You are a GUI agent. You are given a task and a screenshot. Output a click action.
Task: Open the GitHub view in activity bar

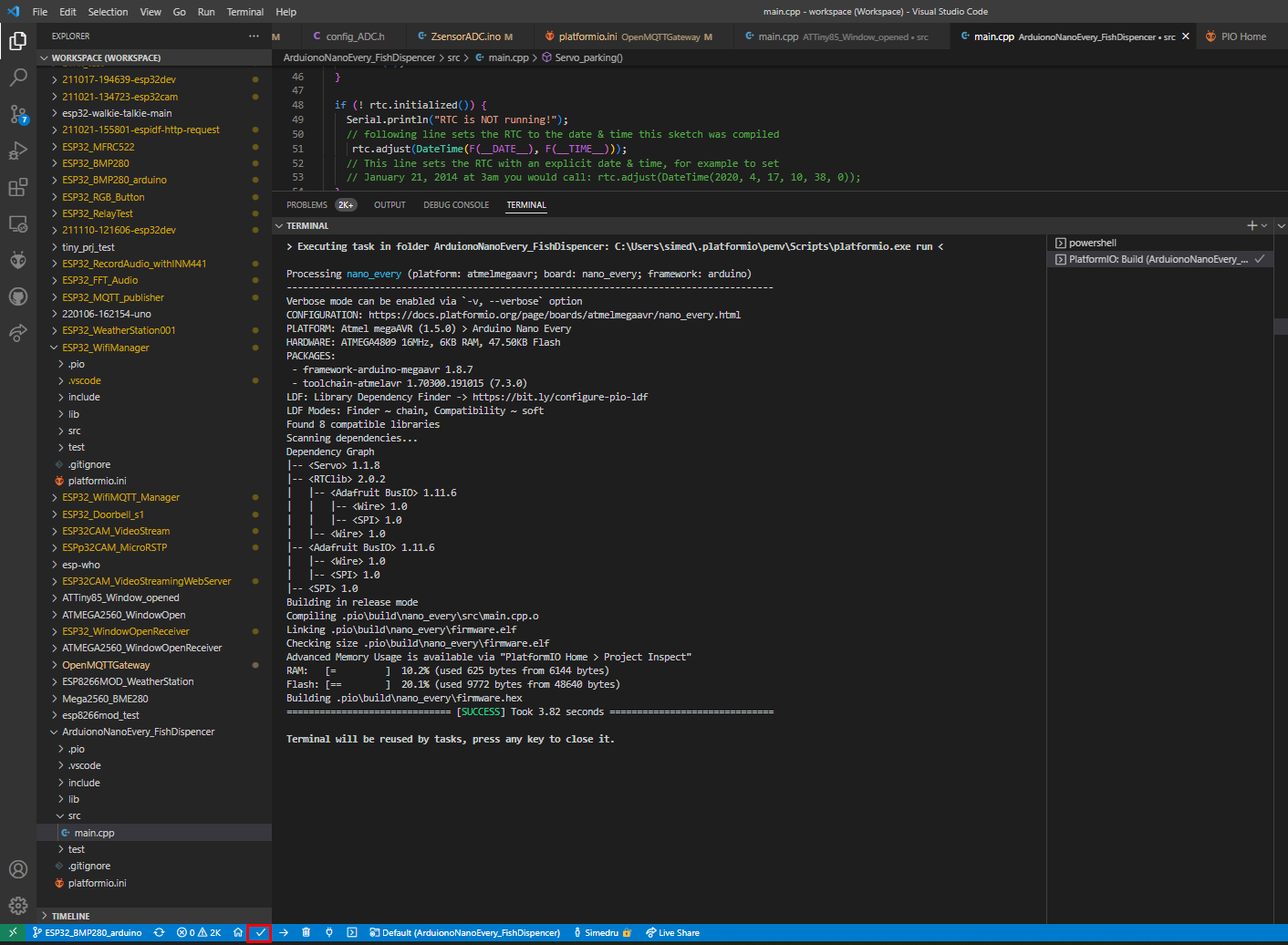click(x=18, y=296)
